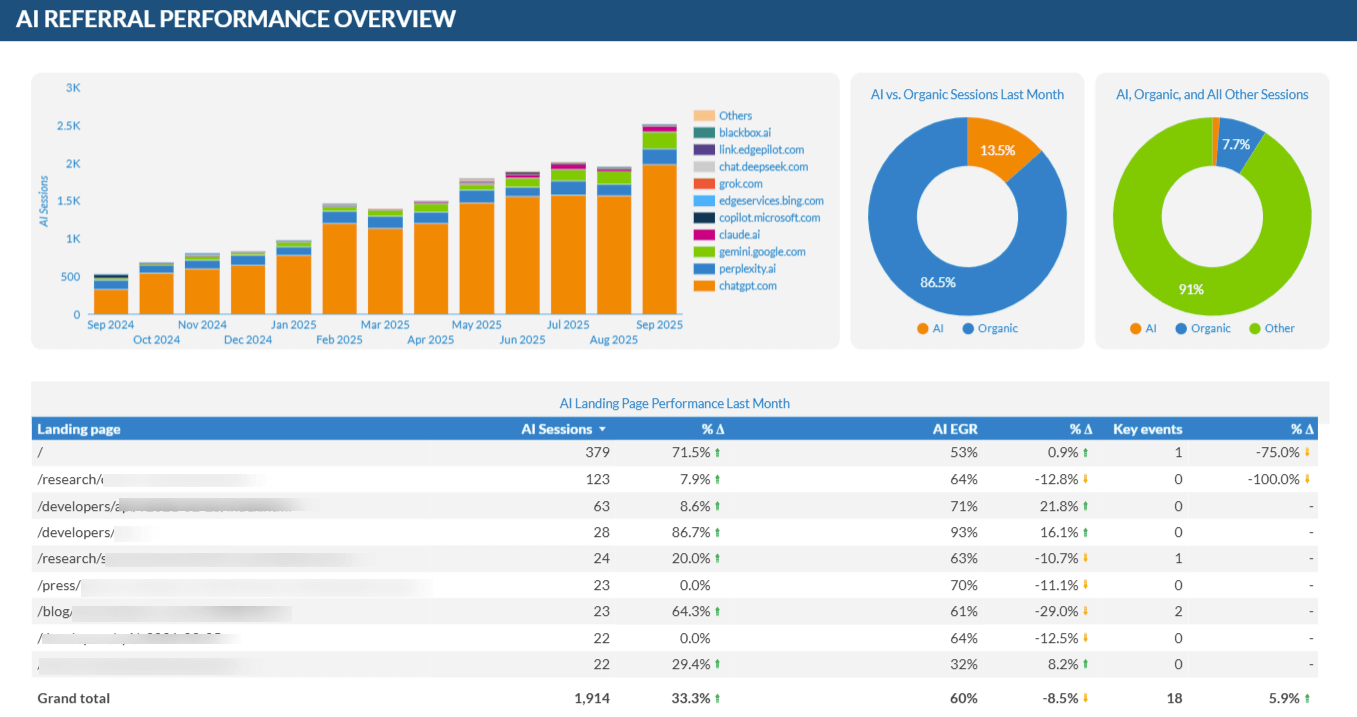1357x717 pixels.
Task: Click the orange Others color swatch
Action: click(x=704, y=115)
